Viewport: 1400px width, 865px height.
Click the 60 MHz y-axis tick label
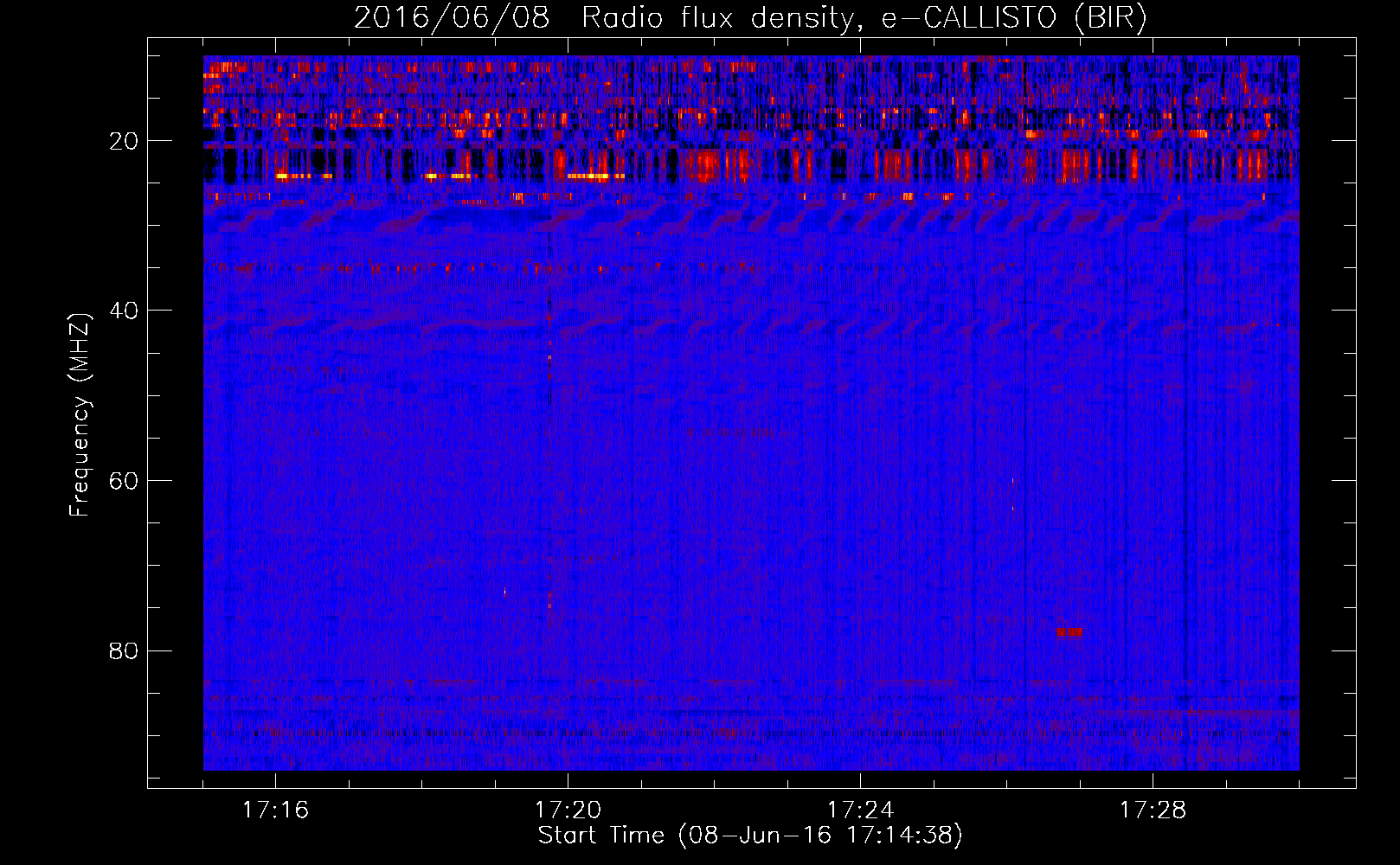[124, 481]
